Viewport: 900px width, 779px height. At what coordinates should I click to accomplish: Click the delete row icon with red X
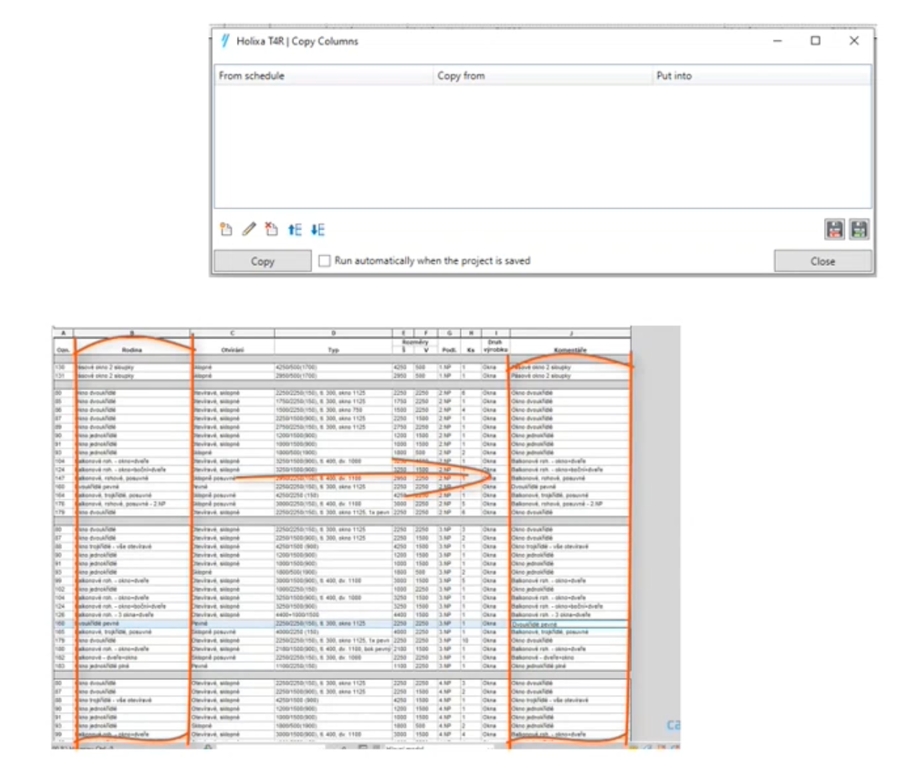(271, 229)
